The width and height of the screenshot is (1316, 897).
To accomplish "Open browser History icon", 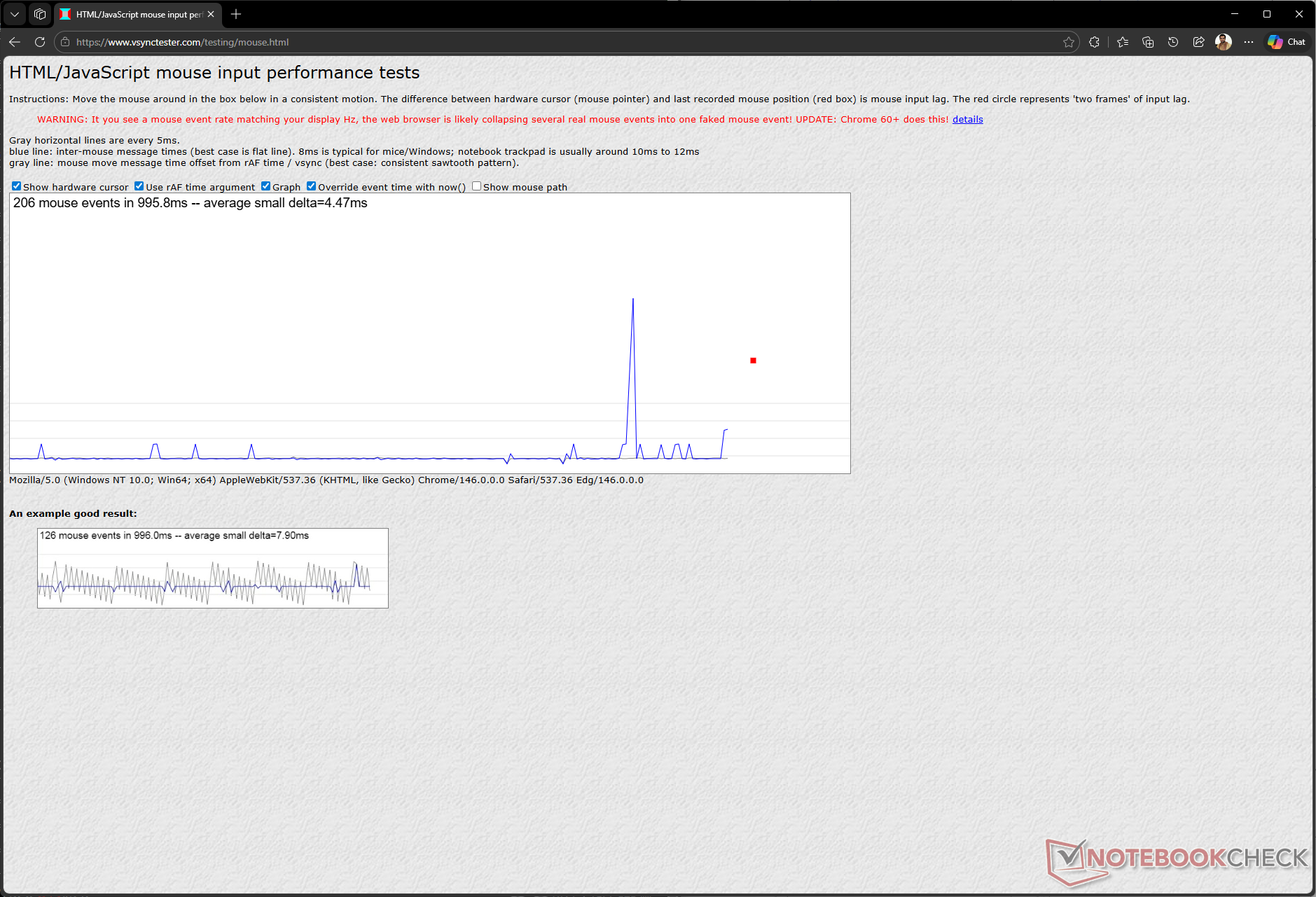I will 1173,42.
